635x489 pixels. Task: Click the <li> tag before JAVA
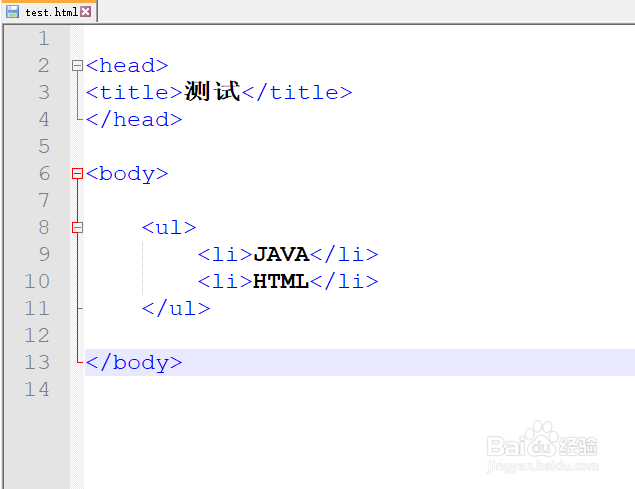(x=225, y=255)
